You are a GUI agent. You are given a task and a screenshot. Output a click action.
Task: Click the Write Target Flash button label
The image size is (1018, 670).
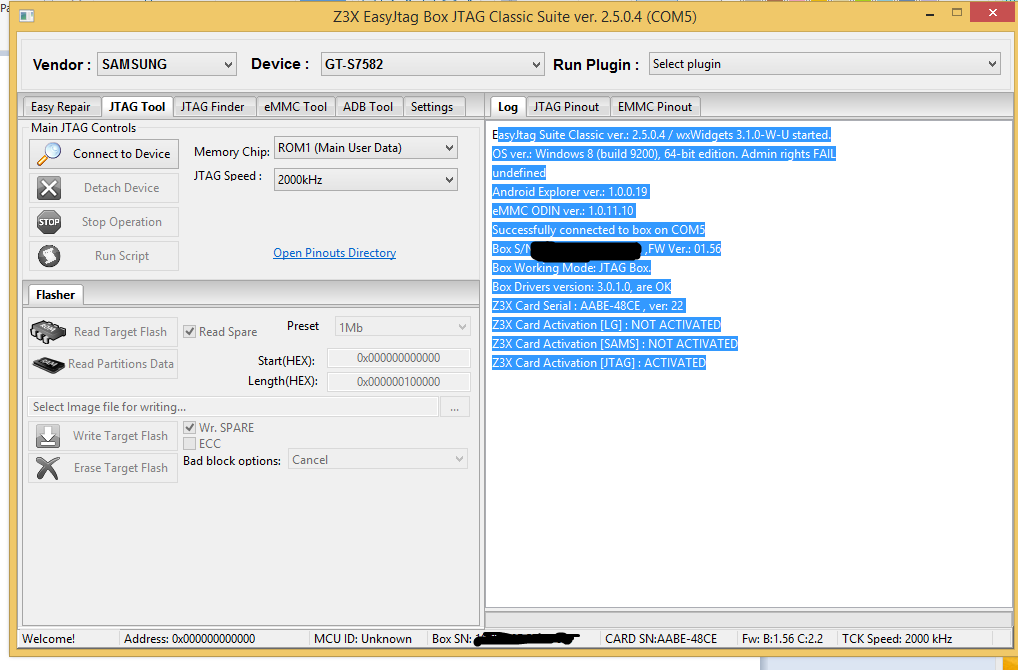pyautogui.click(x=120, y=436)
